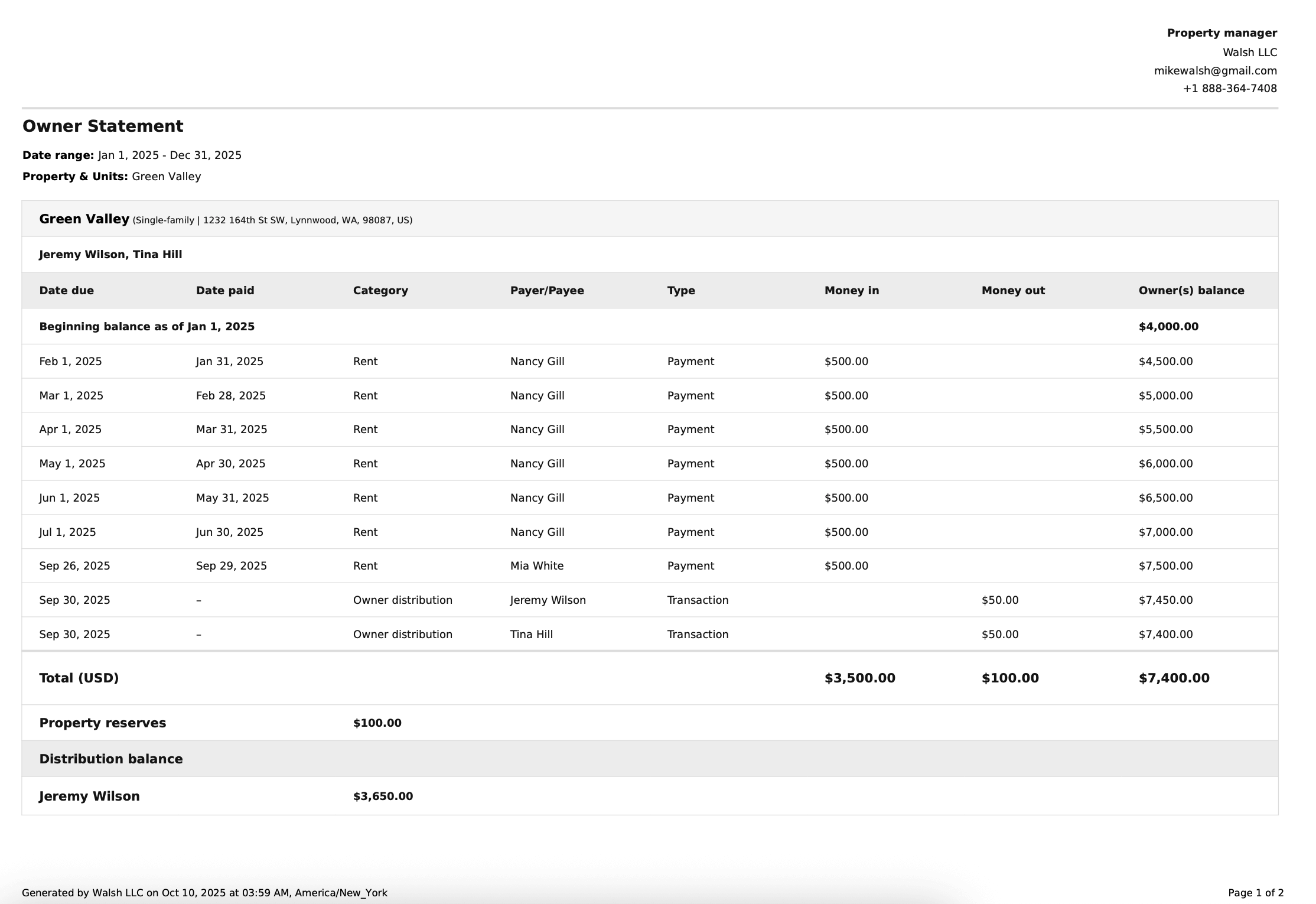Click the $7,450.00 balance for Jeremy Wilson distribution
Viewport: 1316px width, 904px height.
pos(1165,600)
